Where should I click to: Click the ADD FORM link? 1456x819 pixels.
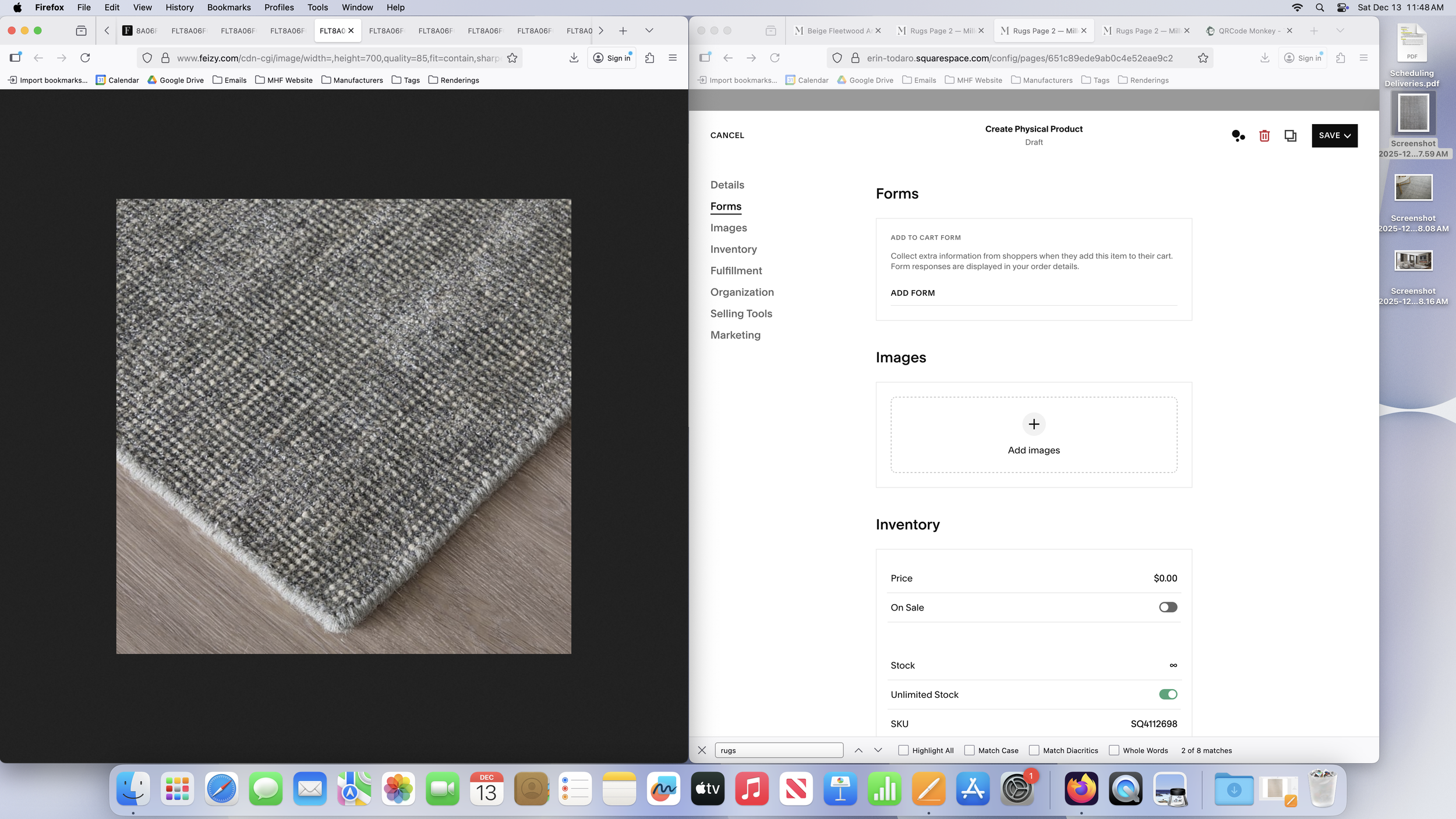(912, 293)
